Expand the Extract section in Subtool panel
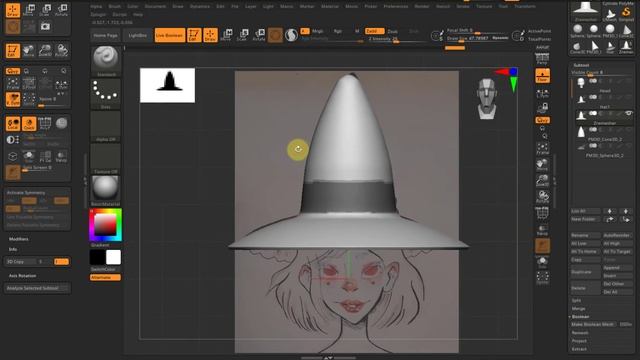Image resolution: width=640 pixels, height=360 pixels. point(579,349)
